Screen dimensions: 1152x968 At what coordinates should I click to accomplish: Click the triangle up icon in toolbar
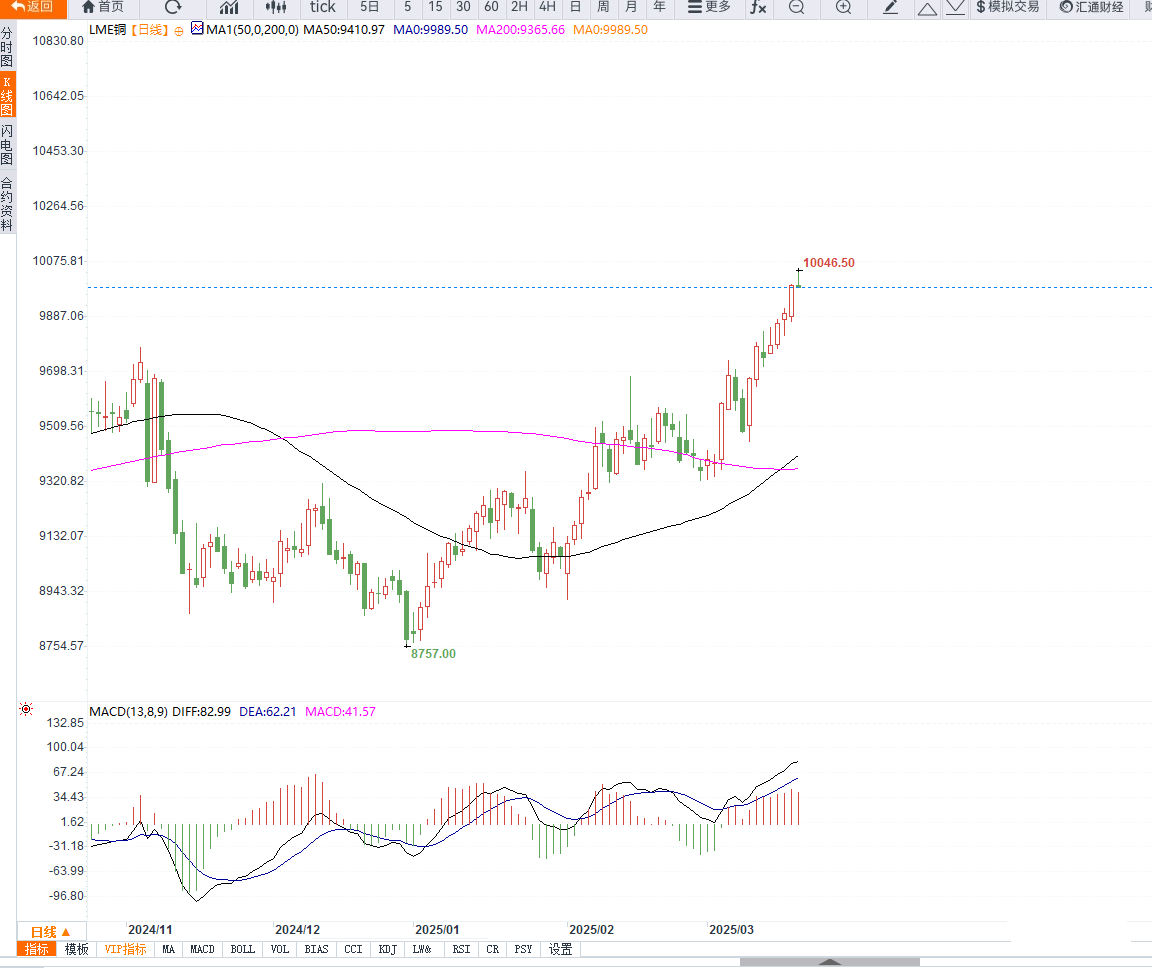pyautogui.click(x=927, y=8)
